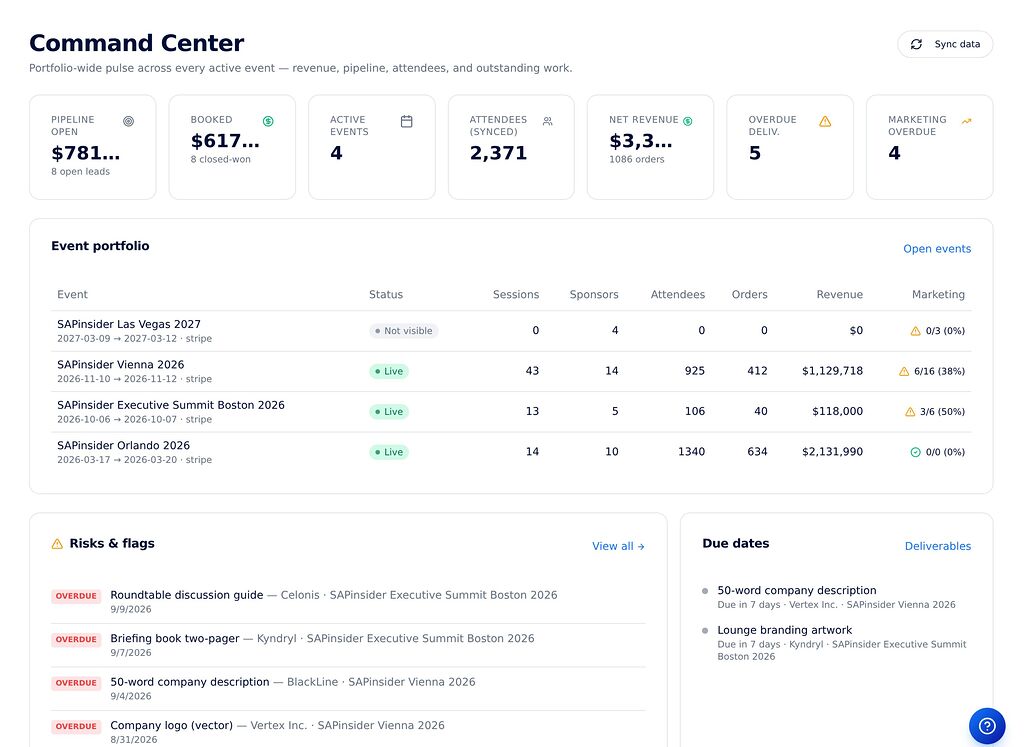Click OVERDUE badge for Briefing book two-pager
Image resolution: width=1024 pixels, height=747 pixels.
pyautogui.click(x=76, y=640)
